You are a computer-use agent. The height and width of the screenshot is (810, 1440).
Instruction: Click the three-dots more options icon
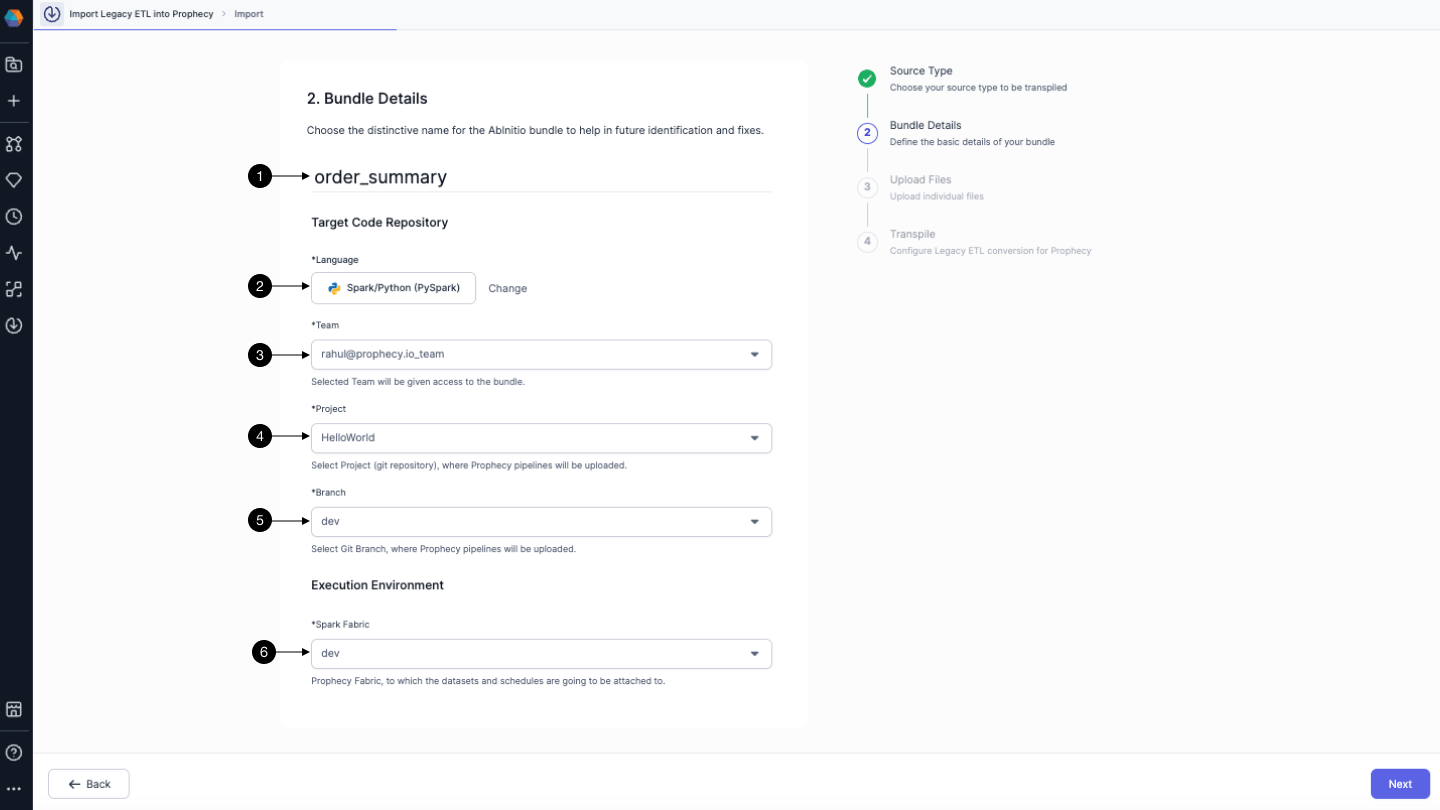pyautogui.click(x=14, y=789)
